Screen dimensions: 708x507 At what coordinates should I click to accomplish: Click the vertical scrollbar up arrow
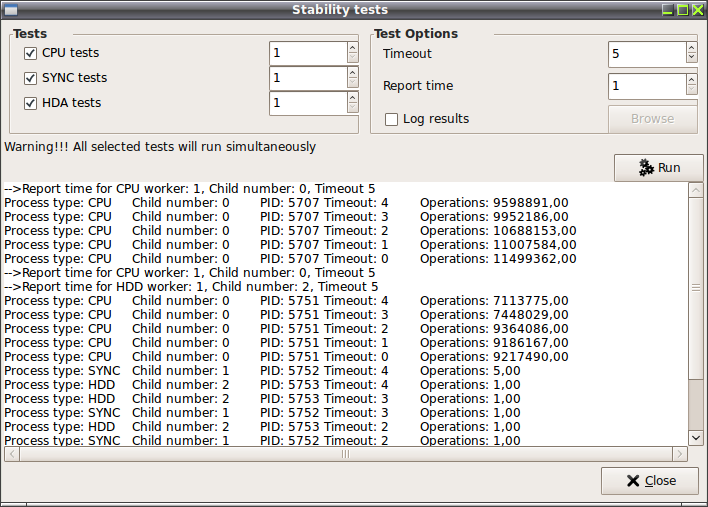[696, 190]
